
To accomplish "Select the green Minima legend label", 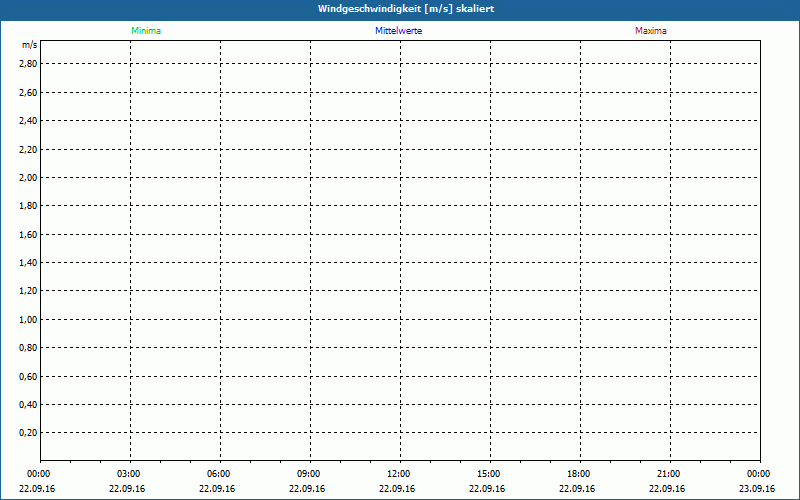I will point(146,31).
